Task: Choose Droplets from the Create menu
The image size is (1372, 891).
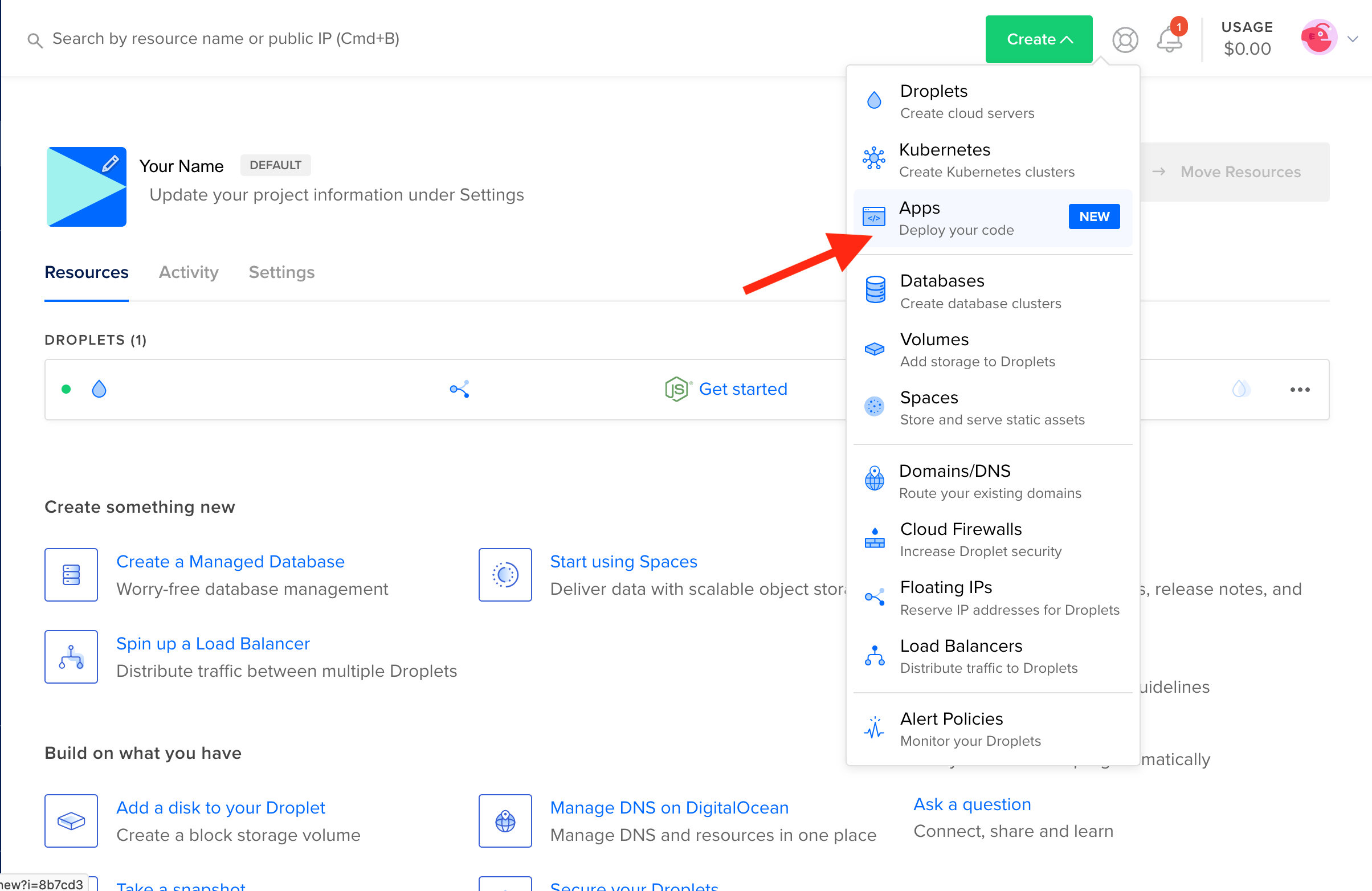Action: pos(993,101)
